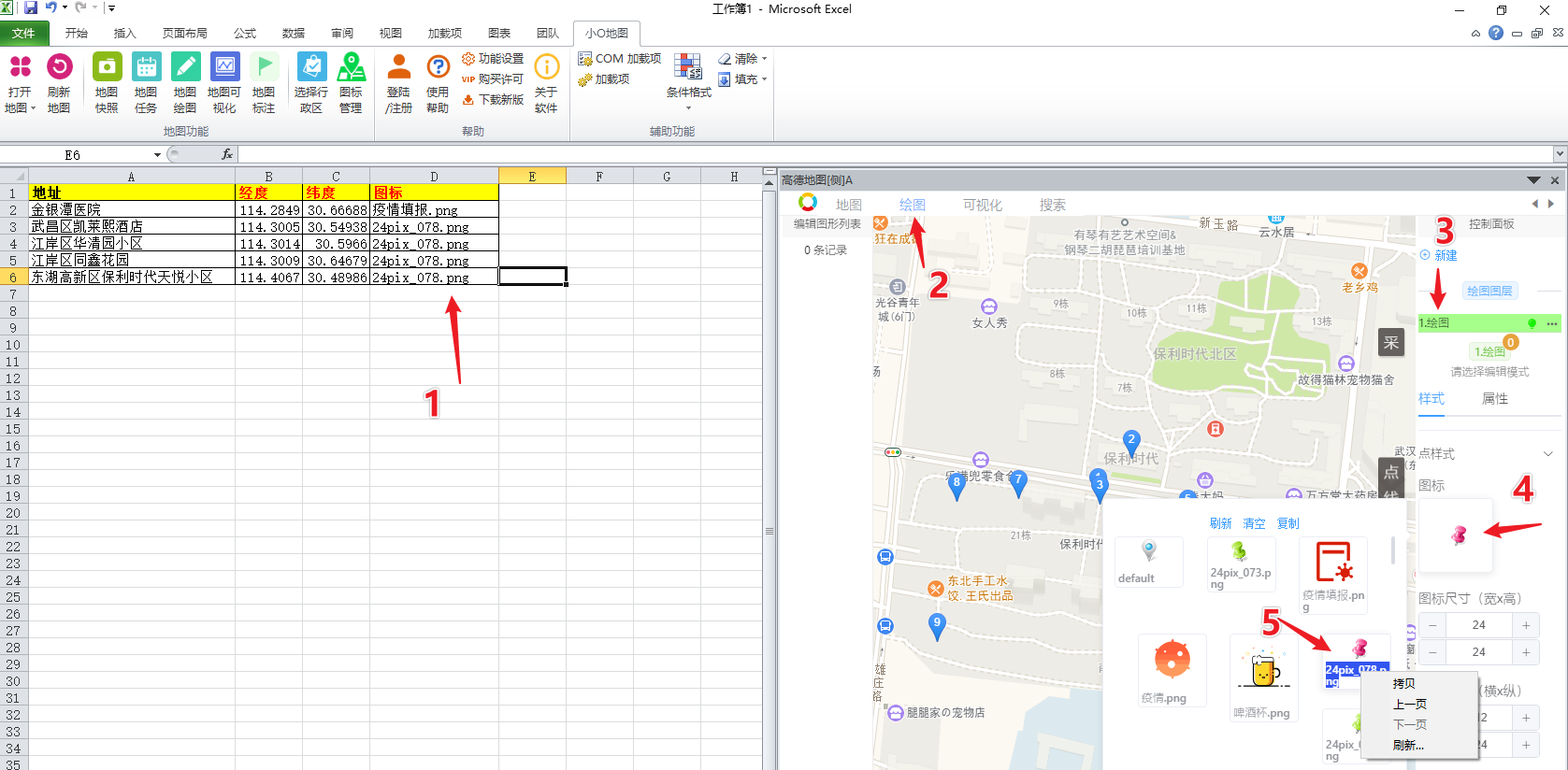Choose 刷新... in the context menu
This screenshot has height=770, width=1568.
point(1408,746)
